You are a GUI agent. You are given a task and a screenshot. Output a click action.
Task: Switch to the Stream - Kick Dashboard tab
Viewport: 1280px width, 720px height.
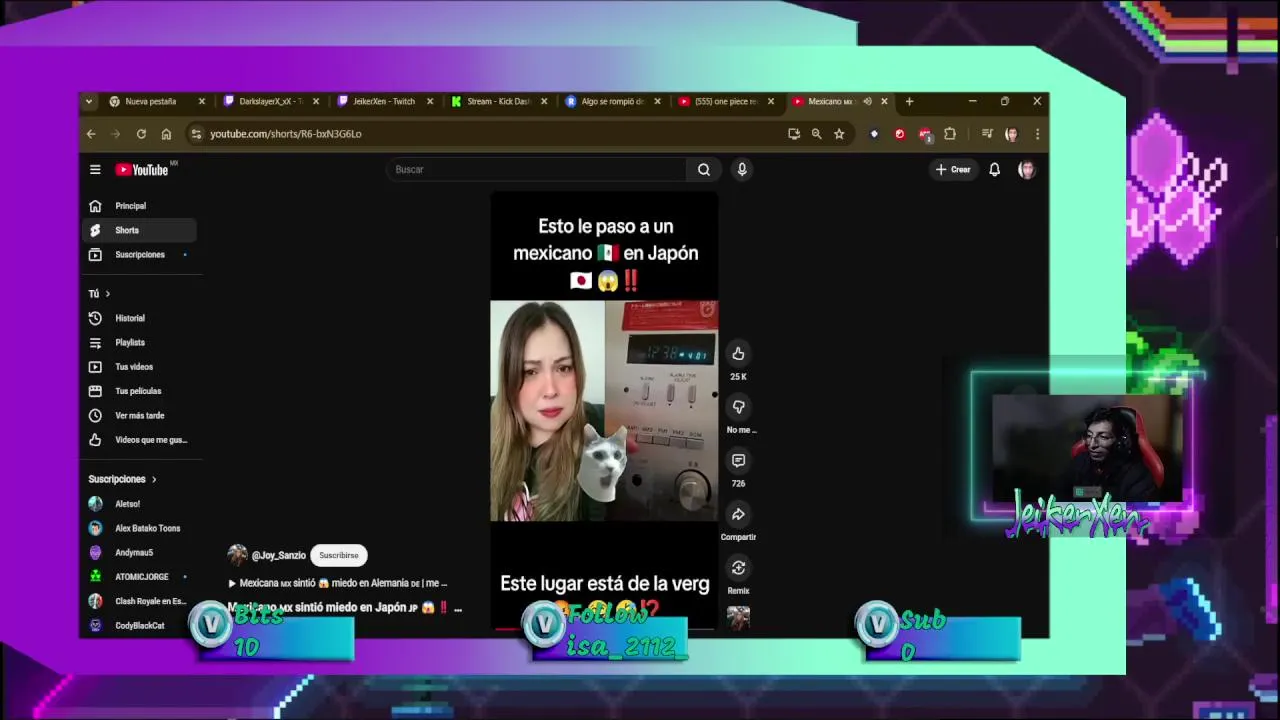point(497,101)
